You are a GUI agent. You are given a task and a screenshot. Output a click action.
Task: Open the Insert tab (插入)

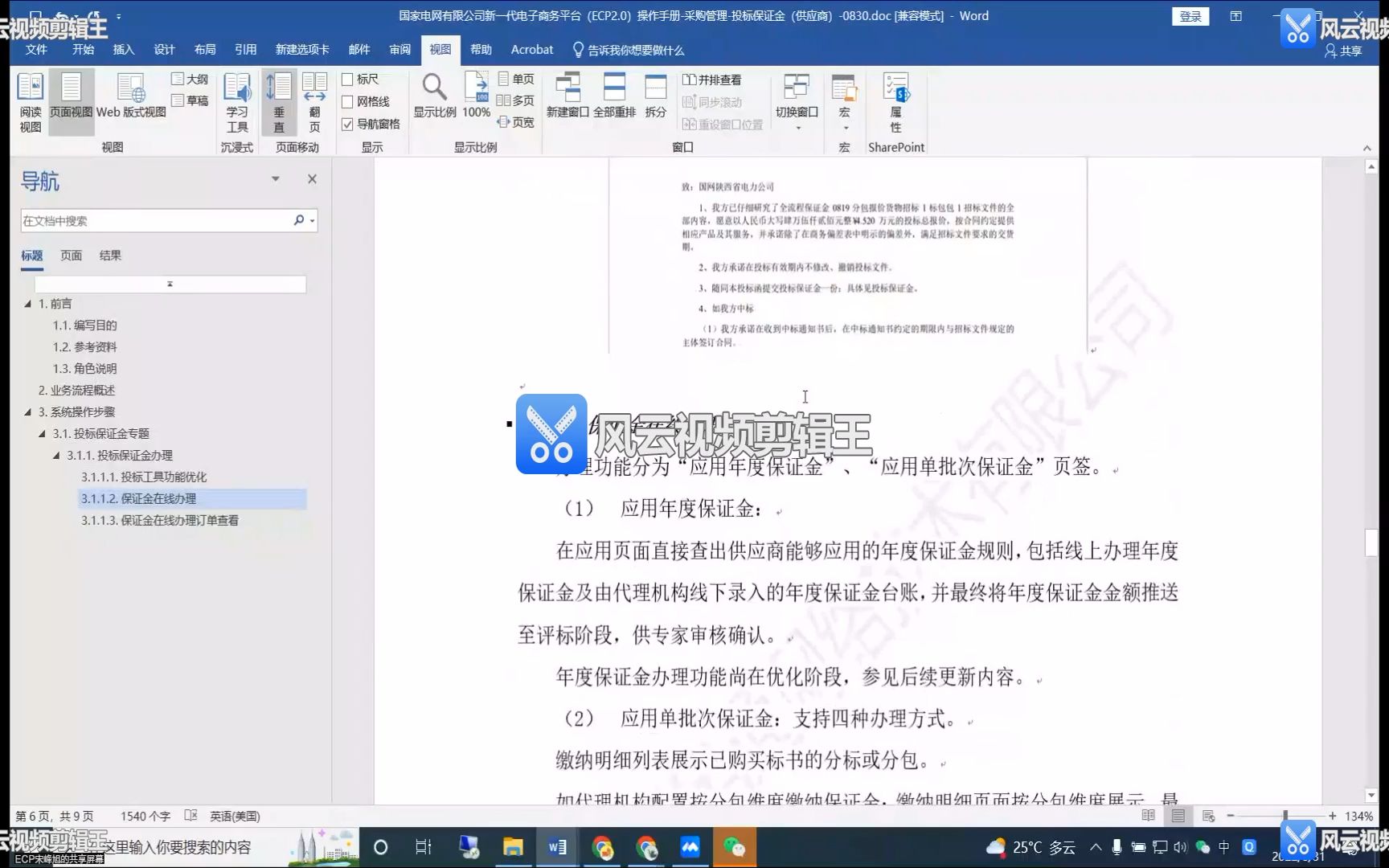pyautogui.click(x=124, y=50)
